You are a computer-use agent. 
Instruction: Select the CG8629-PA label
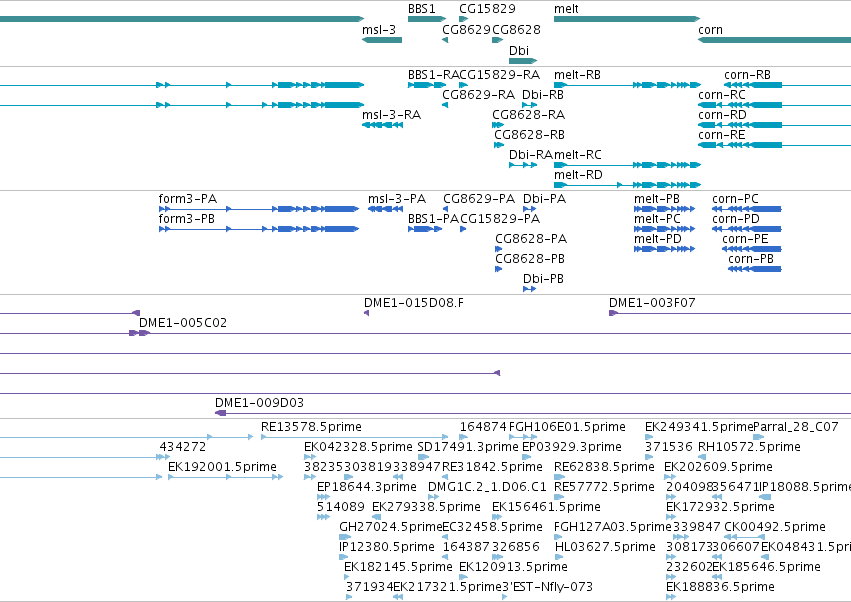click(479, 199)
